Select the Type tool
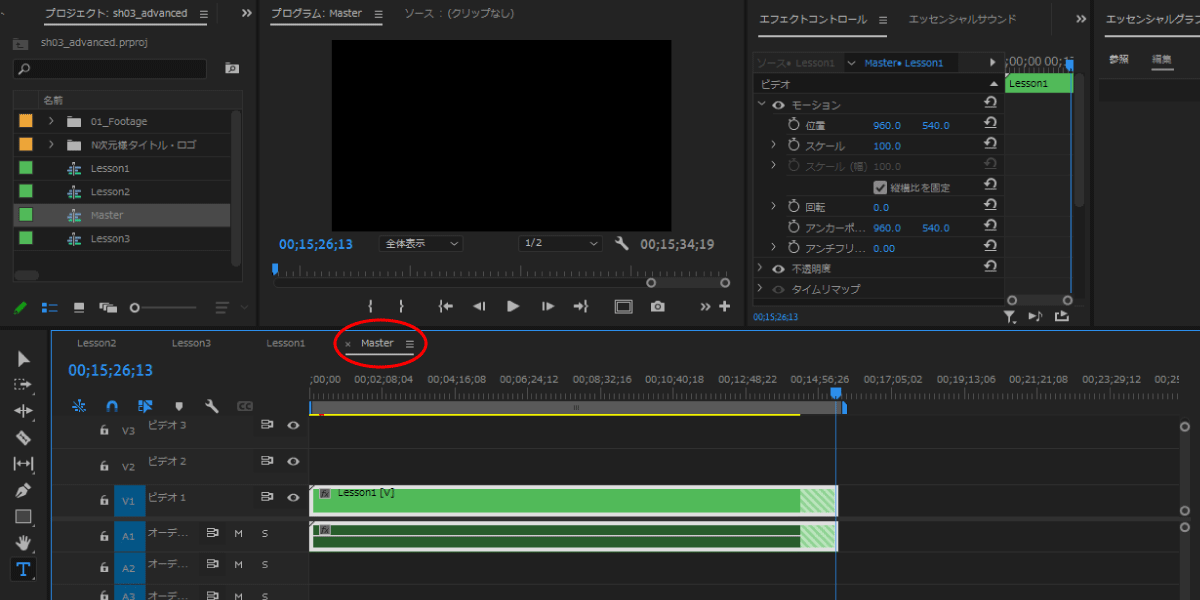This screenshot has width=1200, height=600. [23, 569]
